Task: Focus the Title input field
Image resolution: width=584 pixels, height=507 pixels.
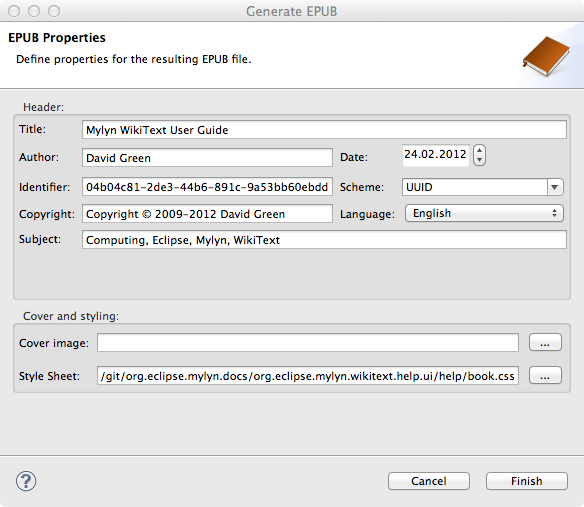Action: coord(324,130)
